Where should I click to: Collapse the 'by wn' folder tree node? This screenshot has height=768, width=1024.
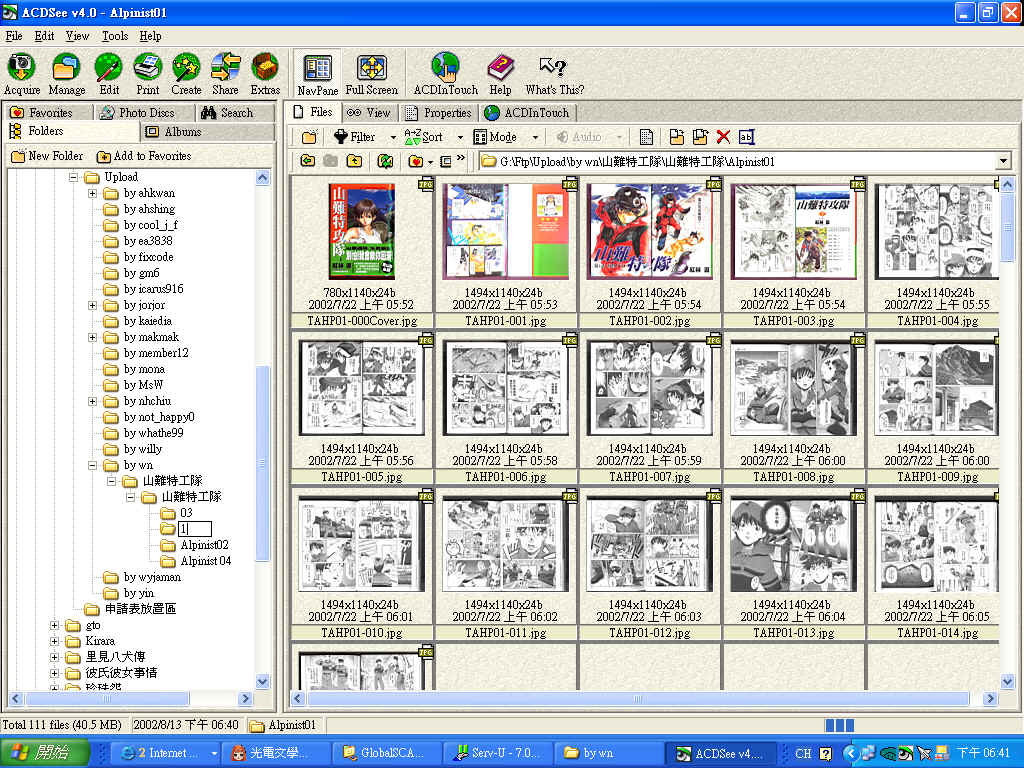pos(92,466)
